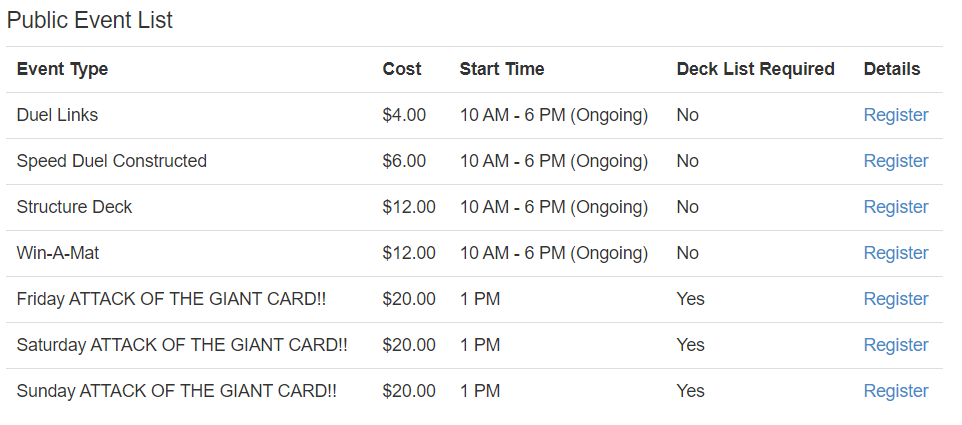Viewport: 962px width, 425px height.
Task: Register for Saturday ATTACK OF THE GIANT CARD
Action: [x=896, y=345]
